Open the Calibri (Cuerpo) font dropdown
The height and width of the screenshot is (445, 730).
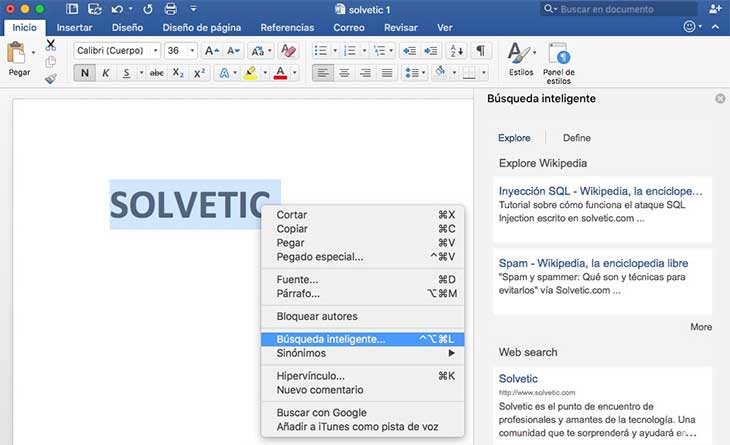117,50
